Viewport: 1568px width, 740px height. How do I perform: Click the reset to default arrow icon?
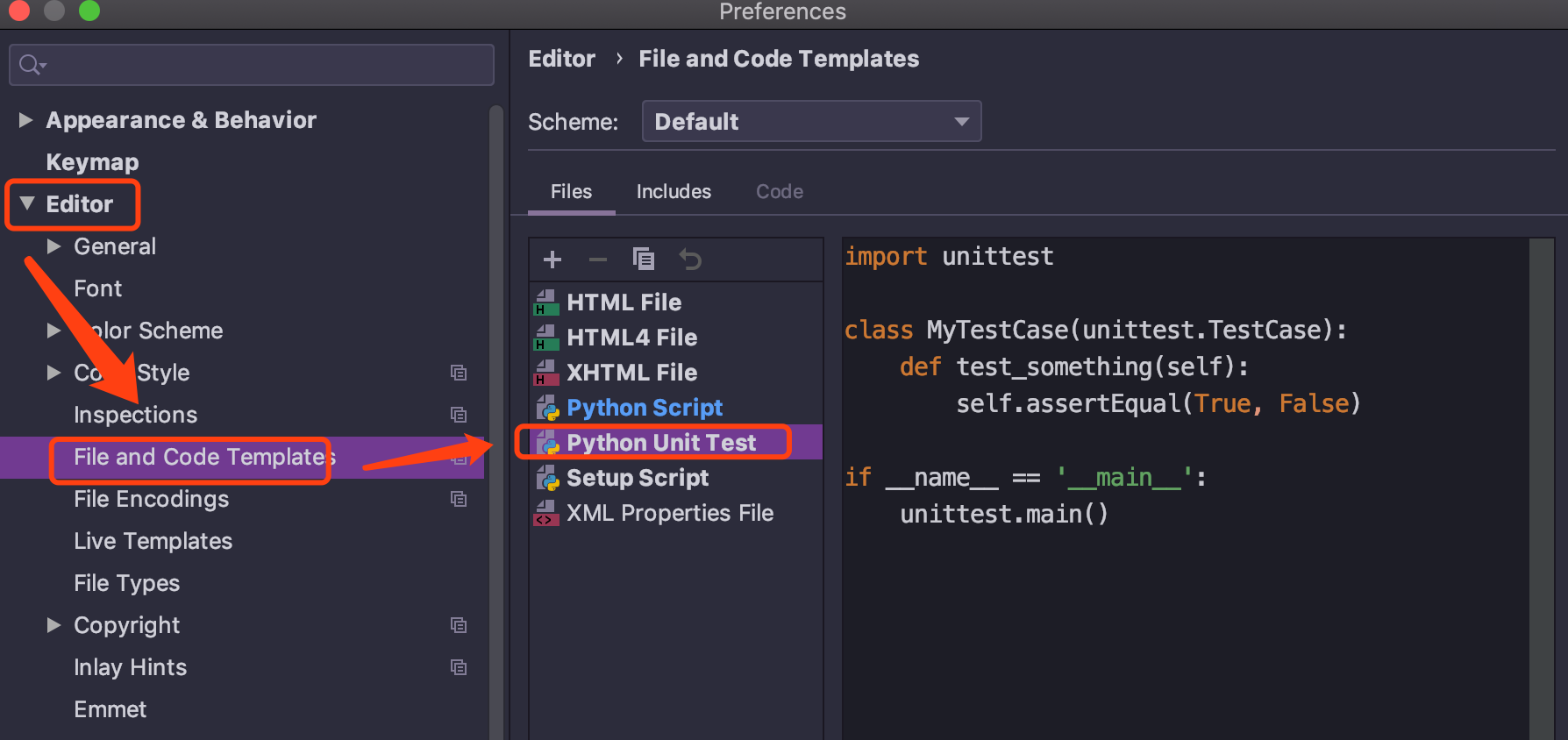click(690, 260)
